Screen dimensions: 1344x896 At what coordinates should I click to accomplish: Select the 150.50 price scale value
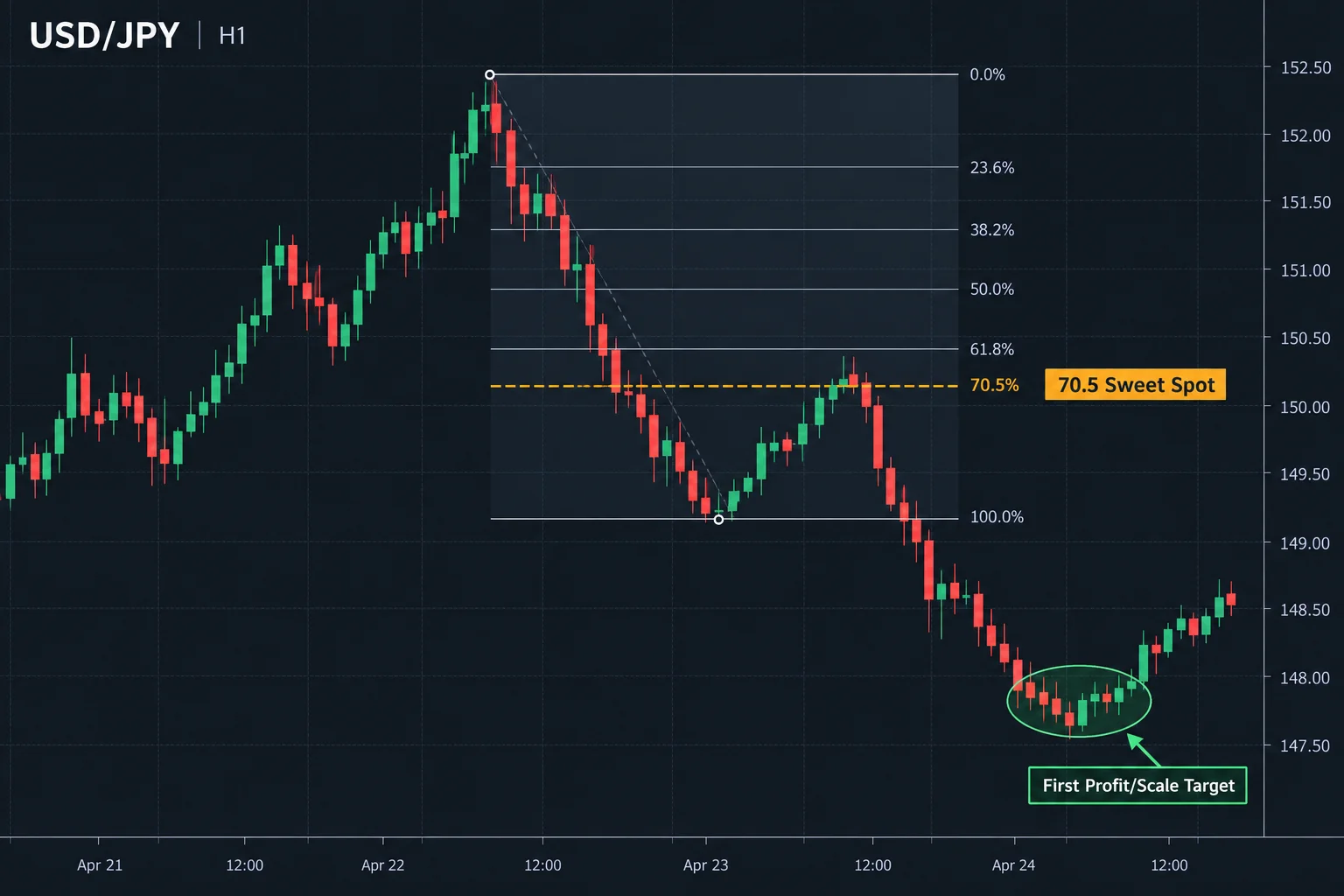pyautogui.click(x=1305, y=338)
